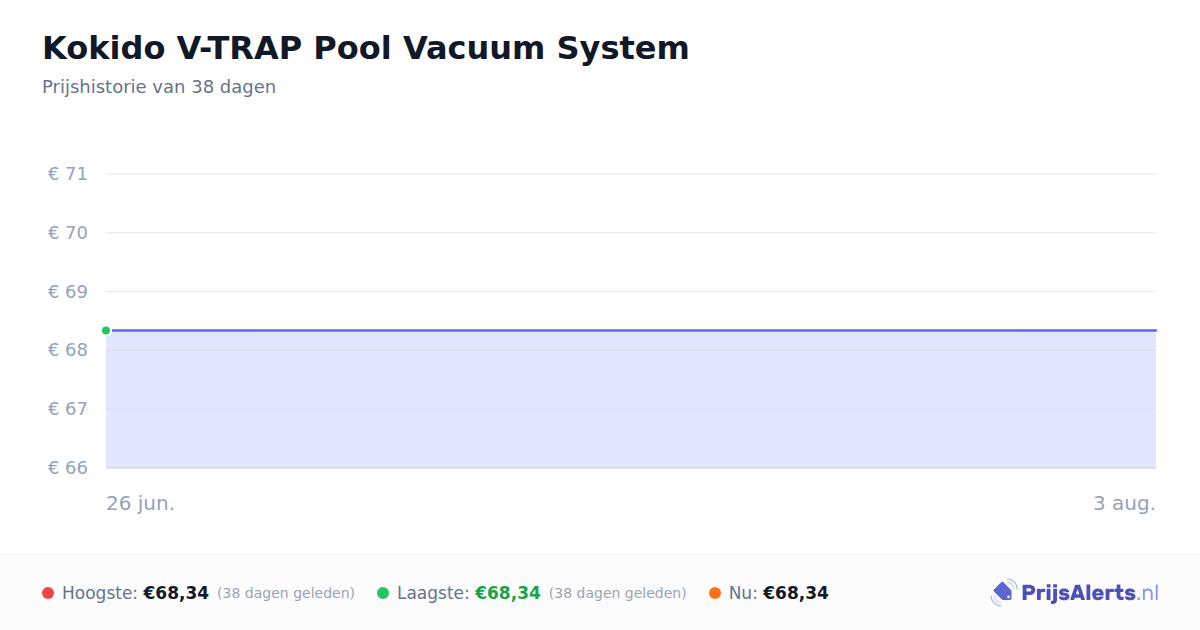Click the green data point on the chart line

point(106,330)
